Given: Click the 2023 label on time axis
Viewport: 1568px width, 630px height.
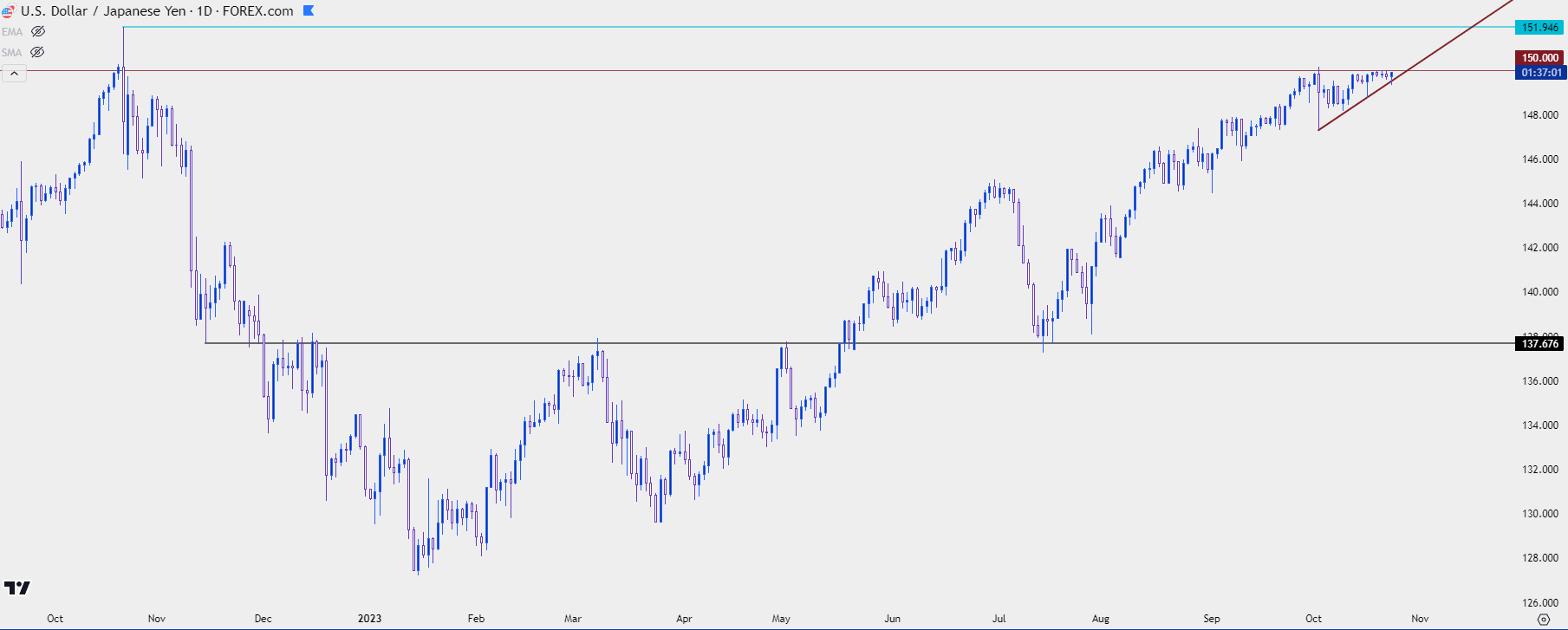Looking at the screenshot, I should 369,619.
